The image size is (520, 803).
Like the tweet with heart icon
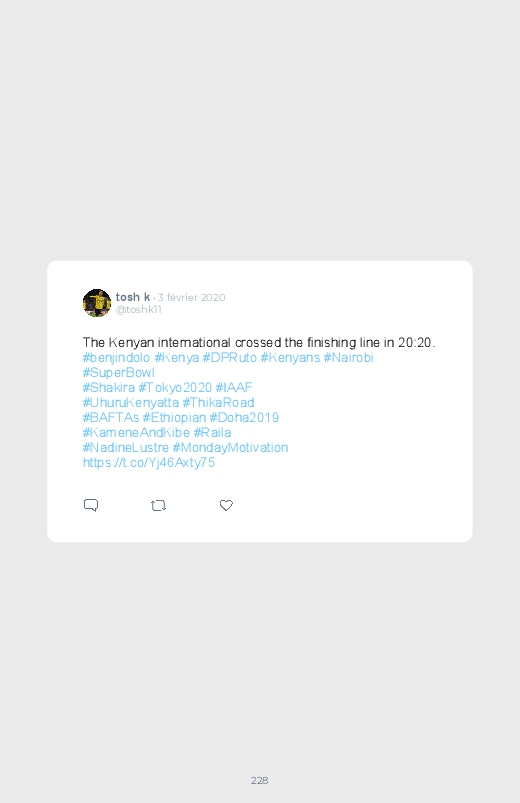pyautogui.click(x=226, y=505)
